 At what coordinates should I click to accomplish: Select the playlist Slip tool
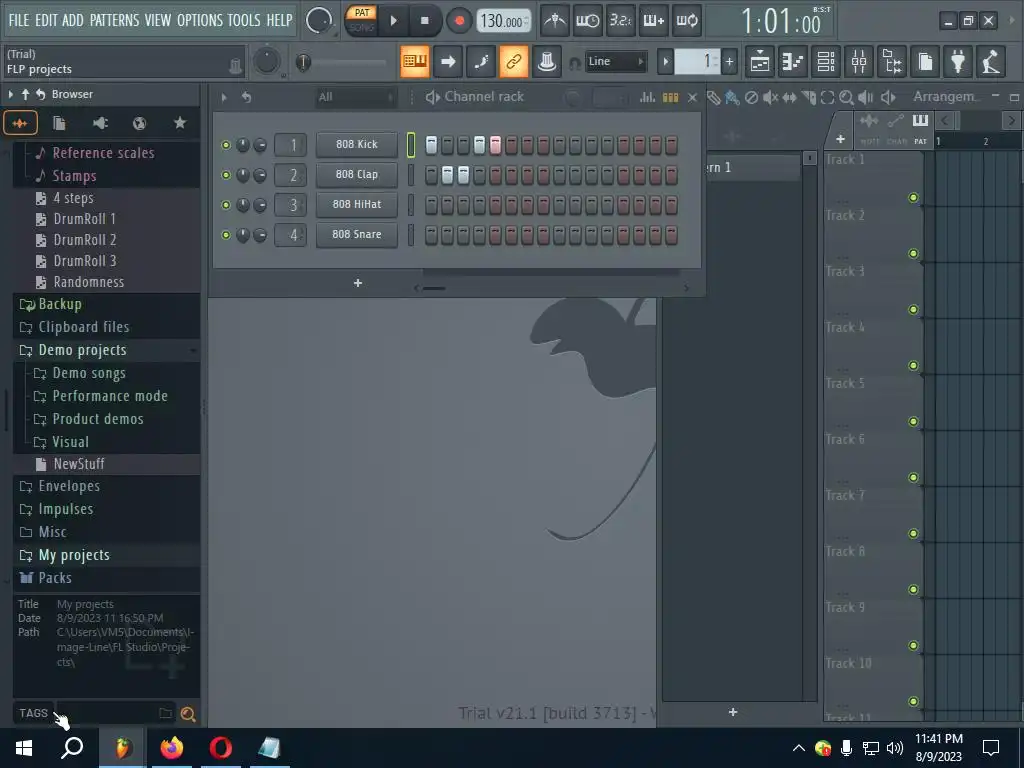790,97
